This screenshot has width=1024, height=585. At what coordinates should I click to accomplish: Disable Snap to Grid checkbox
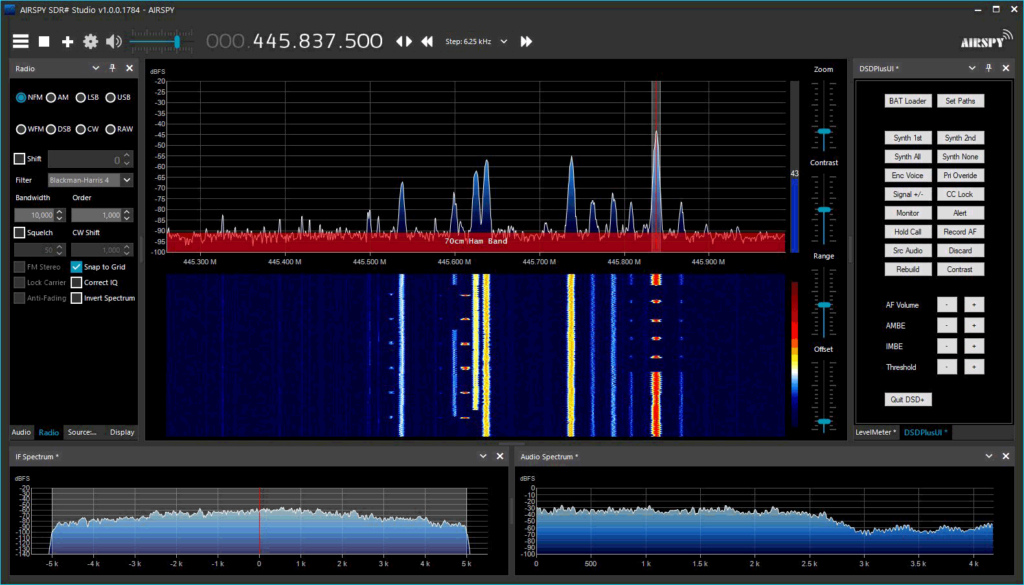click(x=76, y=266)
